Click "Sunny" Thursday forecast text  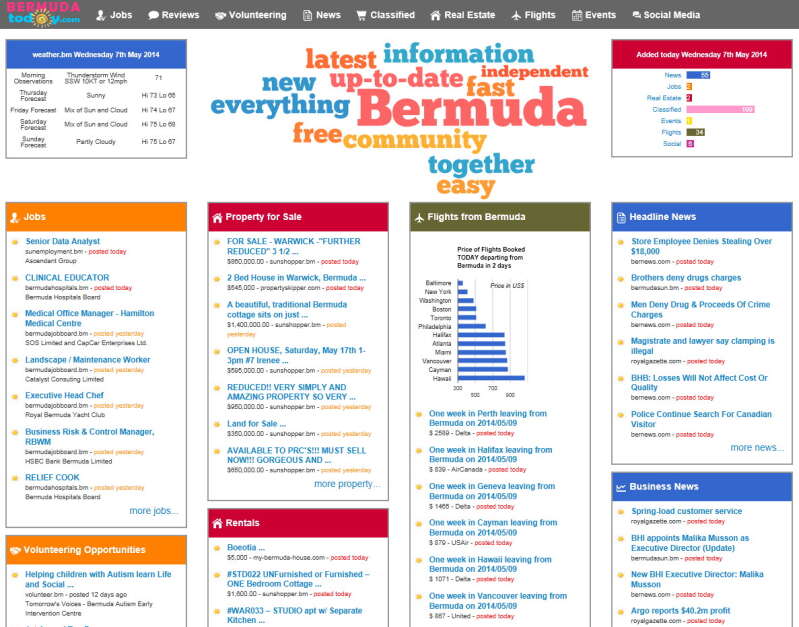[x=96, y=95]
